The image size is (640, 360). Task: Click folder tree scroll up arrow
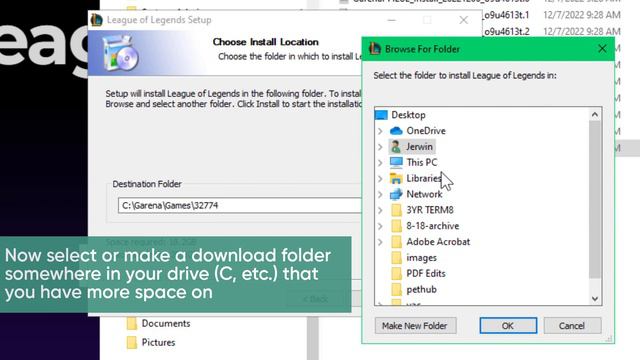(595, 115)
